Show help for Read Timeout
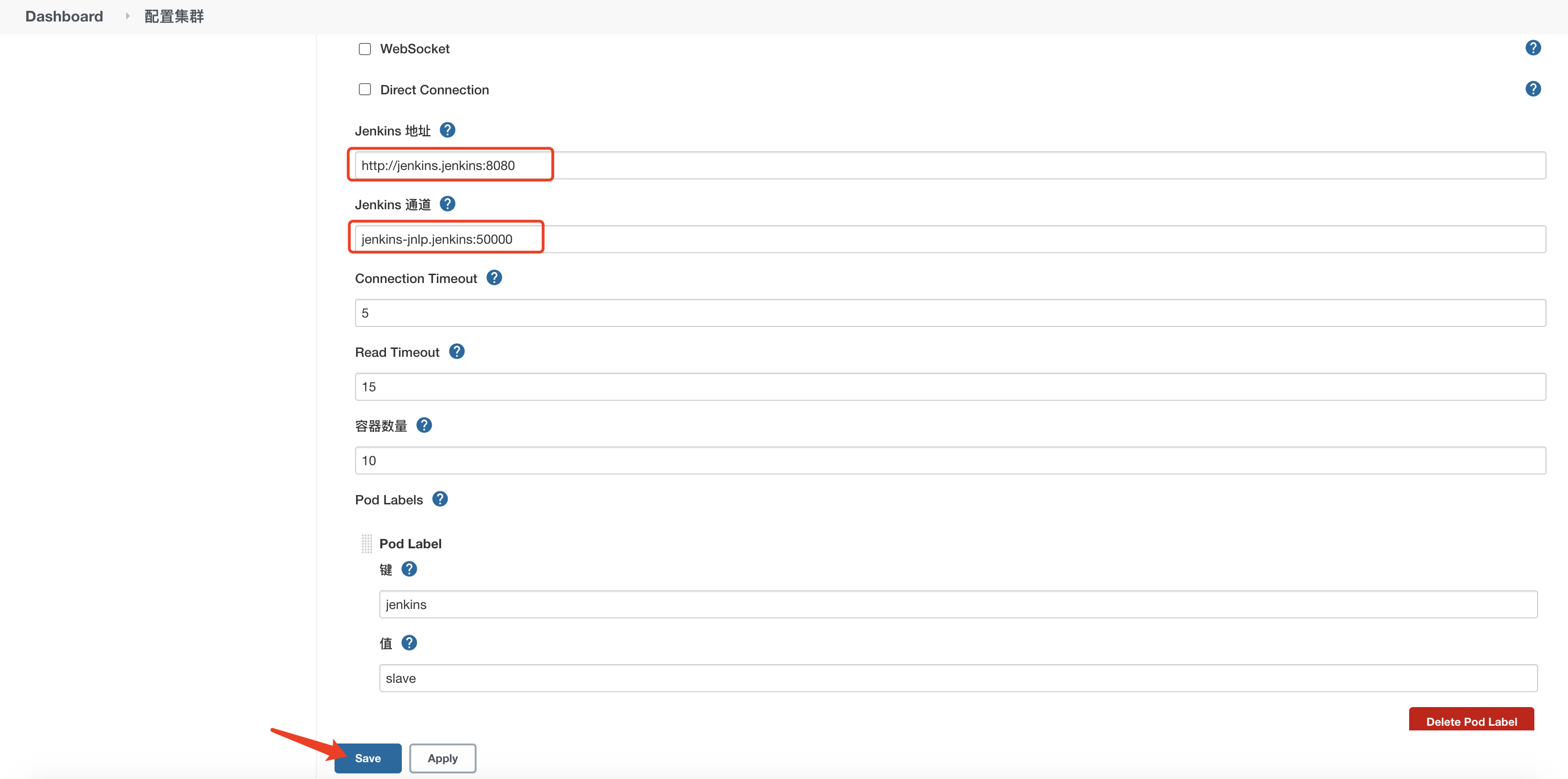This screenshot has height=779, width=1568. click(456, 352)
